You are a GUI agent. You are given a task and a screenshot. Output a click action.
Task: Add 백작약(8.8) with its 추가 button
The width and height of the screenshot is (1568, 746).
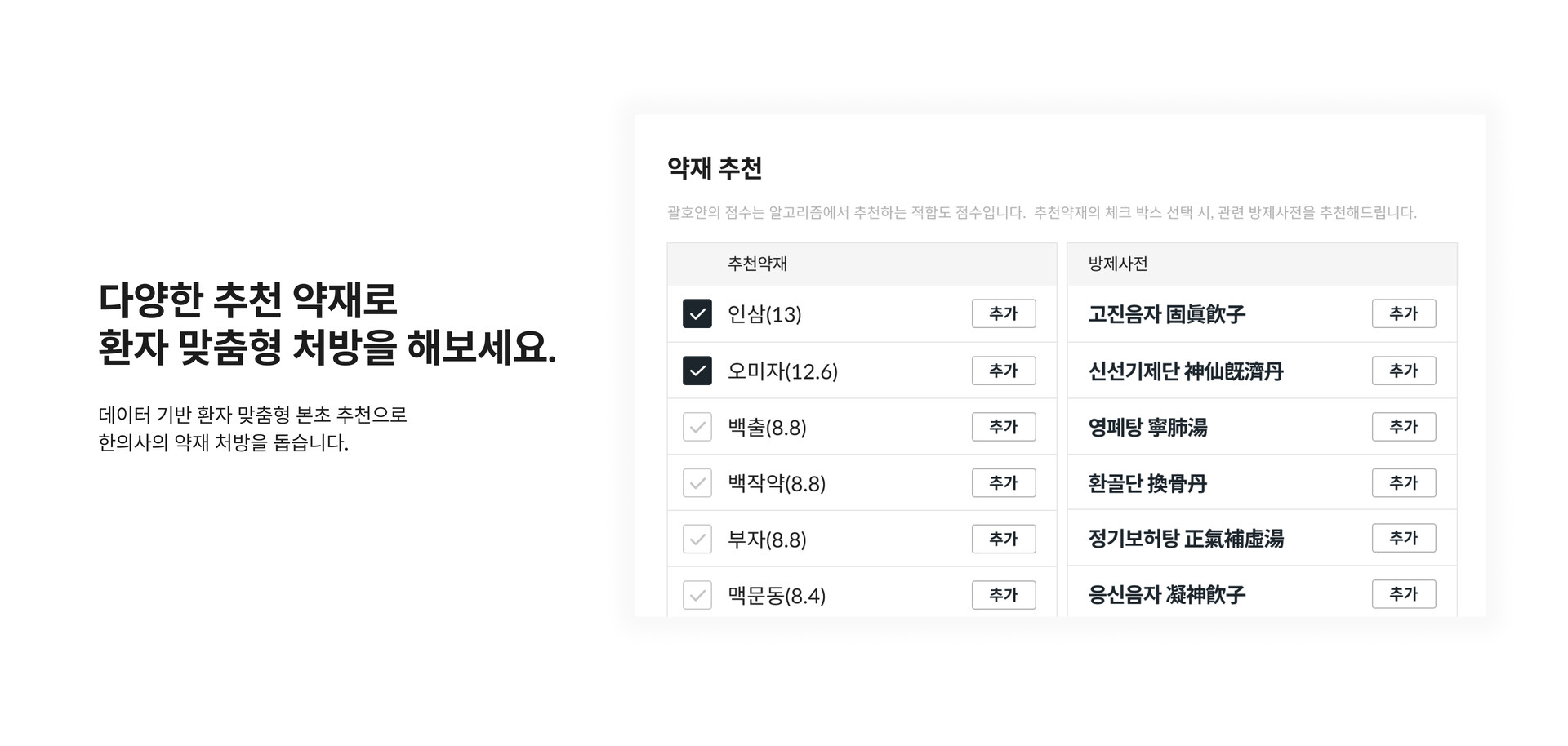1004,483
